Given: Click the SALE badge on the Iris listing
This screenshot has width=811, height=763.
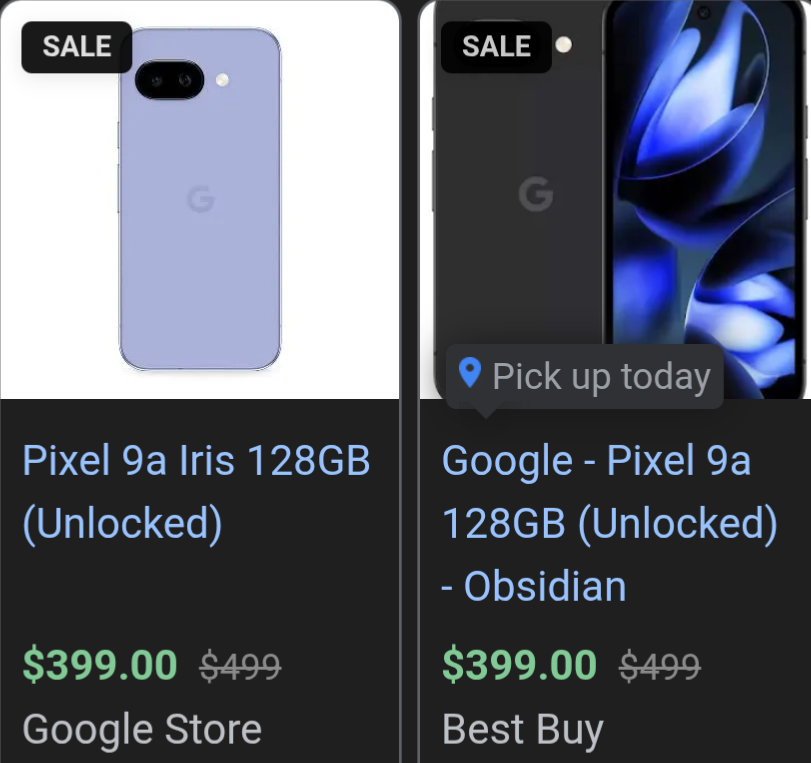Looking at the screenshot, I should pos(75,47).
